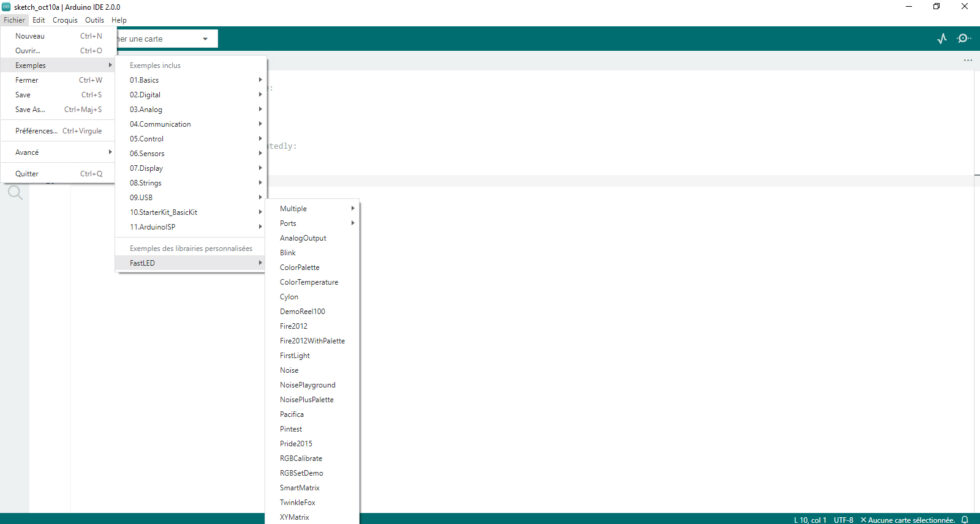Viewport: 980px width, 524px height.
Task: Open the Croquis menu
Action: [64, 20]
